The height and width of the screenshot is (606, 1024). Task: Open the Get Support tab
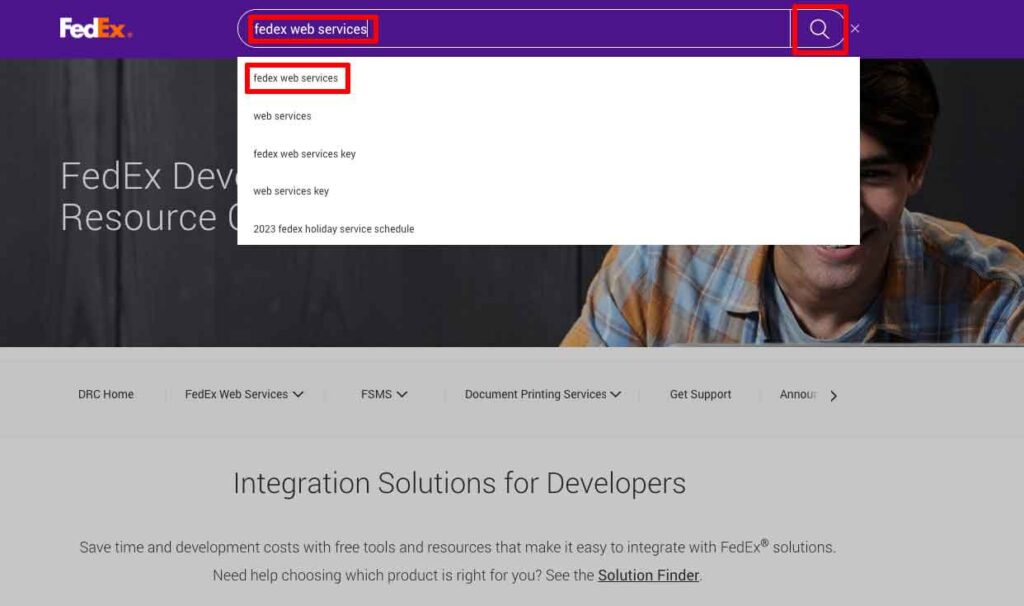tap(700, 394)
